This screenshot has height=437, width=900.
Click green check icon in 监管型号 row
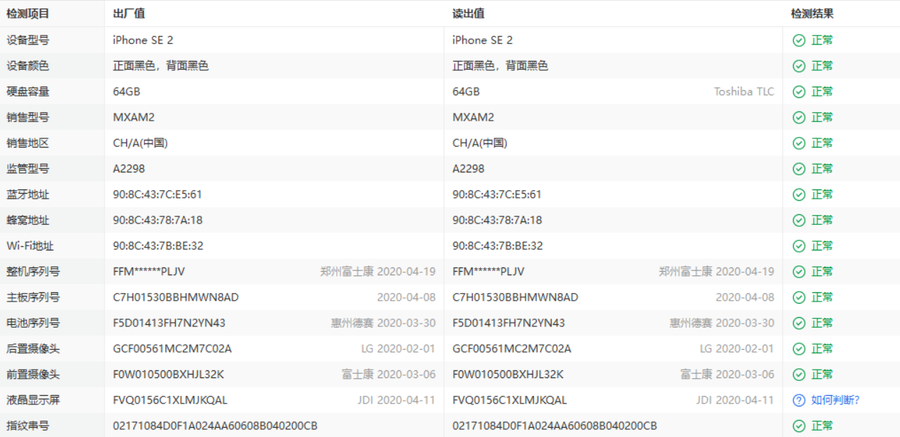point(799,169)
